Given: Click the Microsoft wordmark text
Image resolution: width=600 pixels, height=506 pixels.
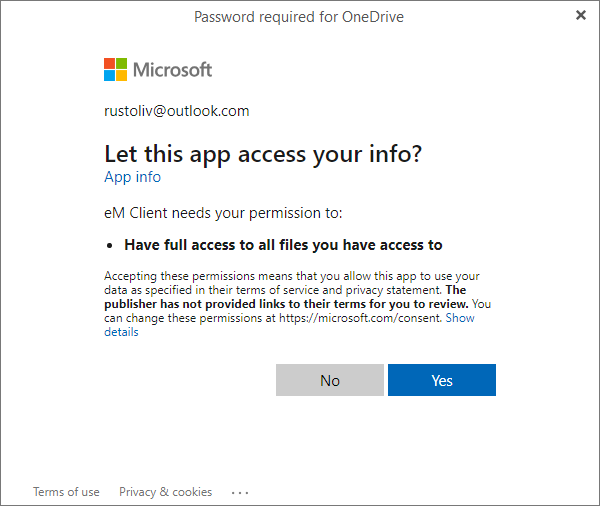Looking at the screenshot, I should point(172,70).
